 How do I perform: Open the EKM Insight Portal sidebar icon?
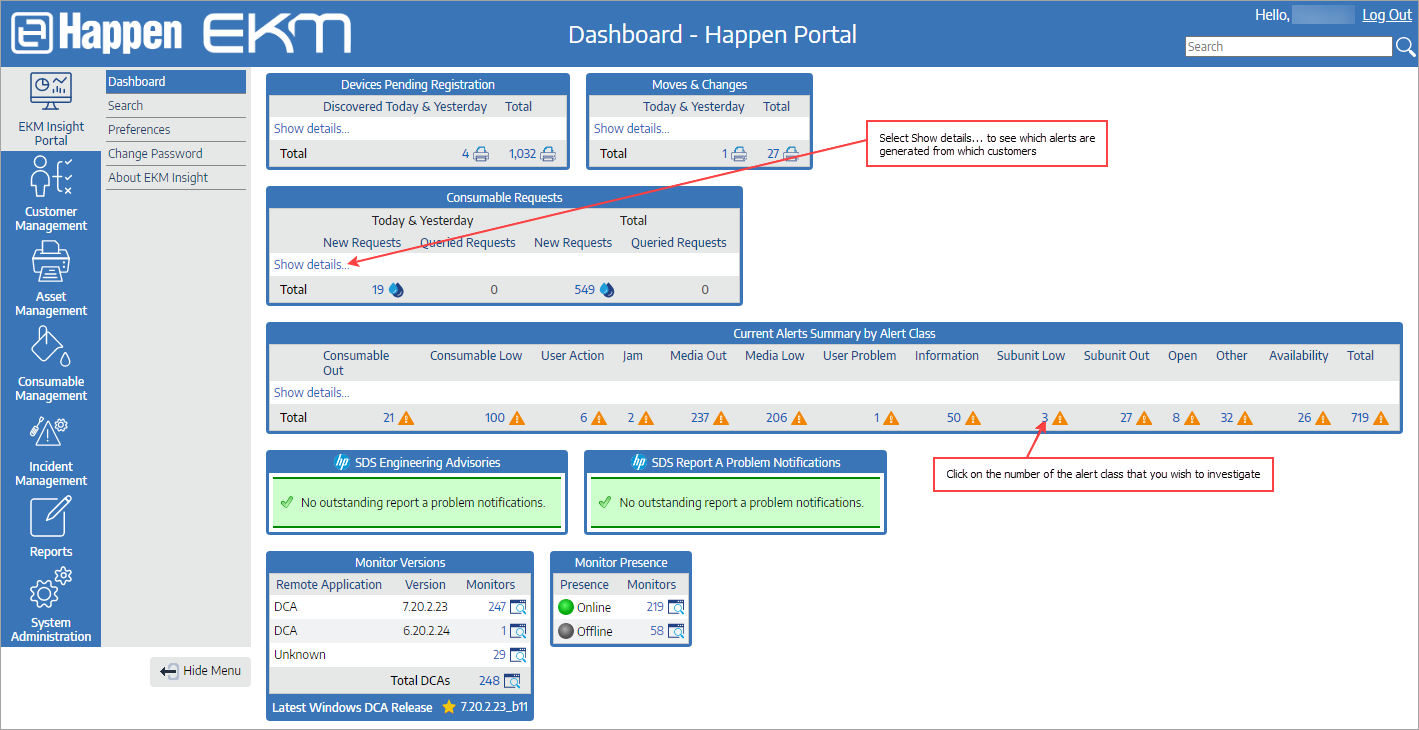[51, 92]
